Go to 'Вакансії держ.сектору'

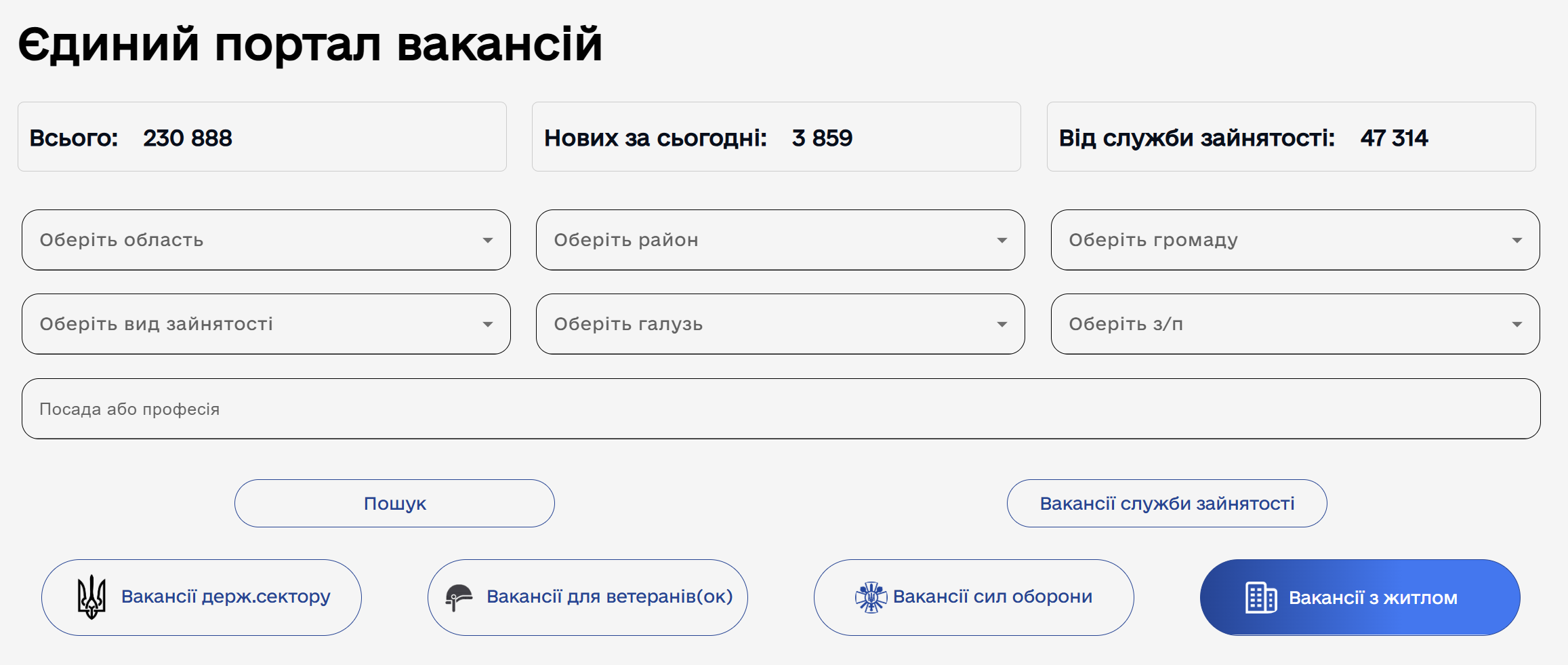(x=225, y=597)
